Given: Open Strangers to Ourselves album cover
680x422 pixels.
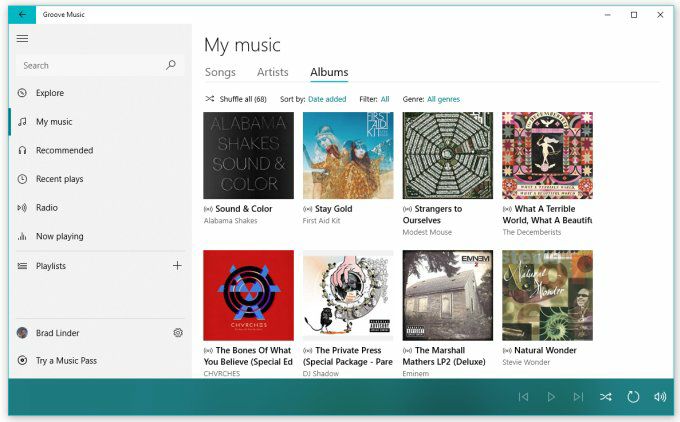Looking at the screenshot, I should 448,155.
